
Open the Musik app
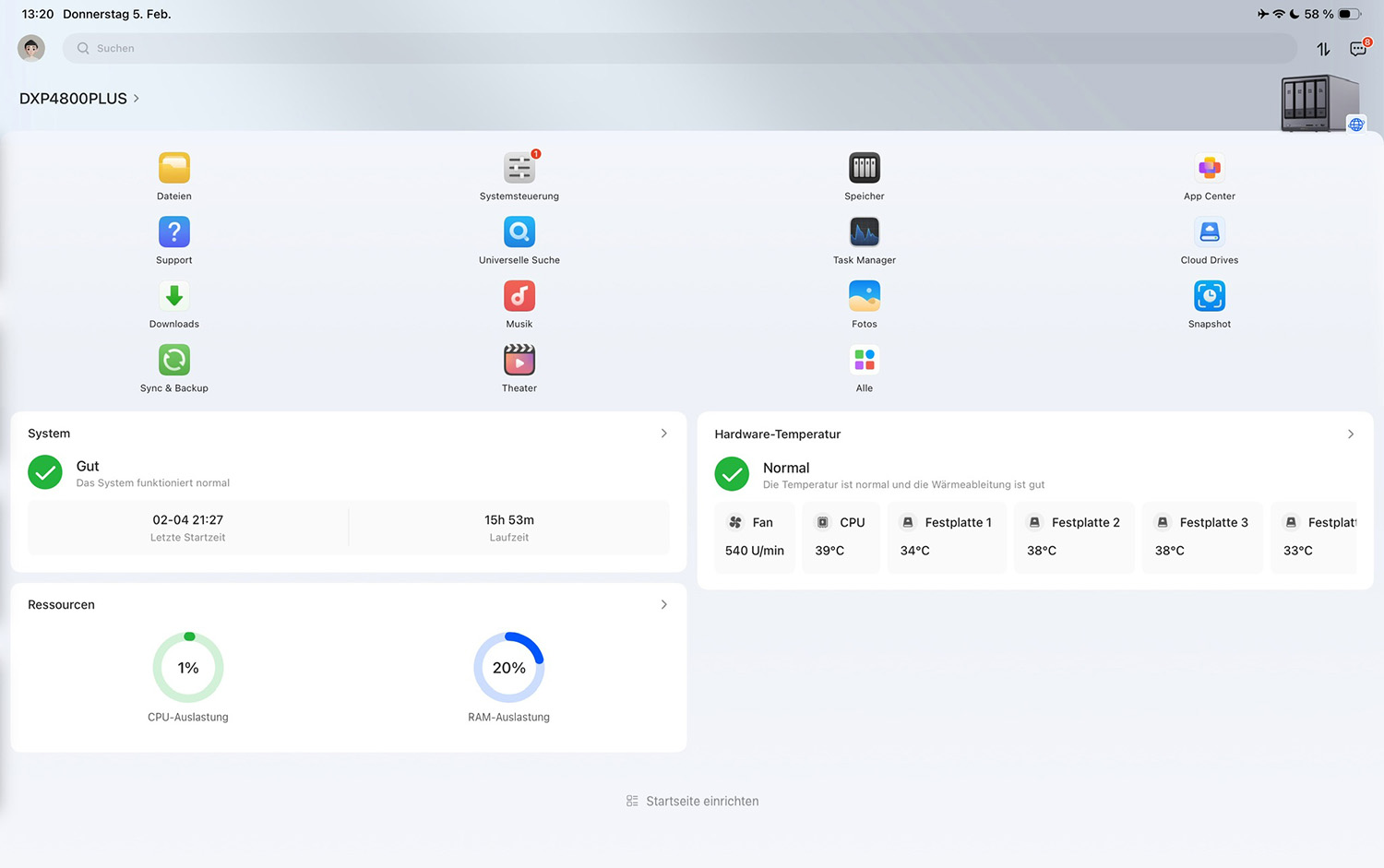coord(519,297)
